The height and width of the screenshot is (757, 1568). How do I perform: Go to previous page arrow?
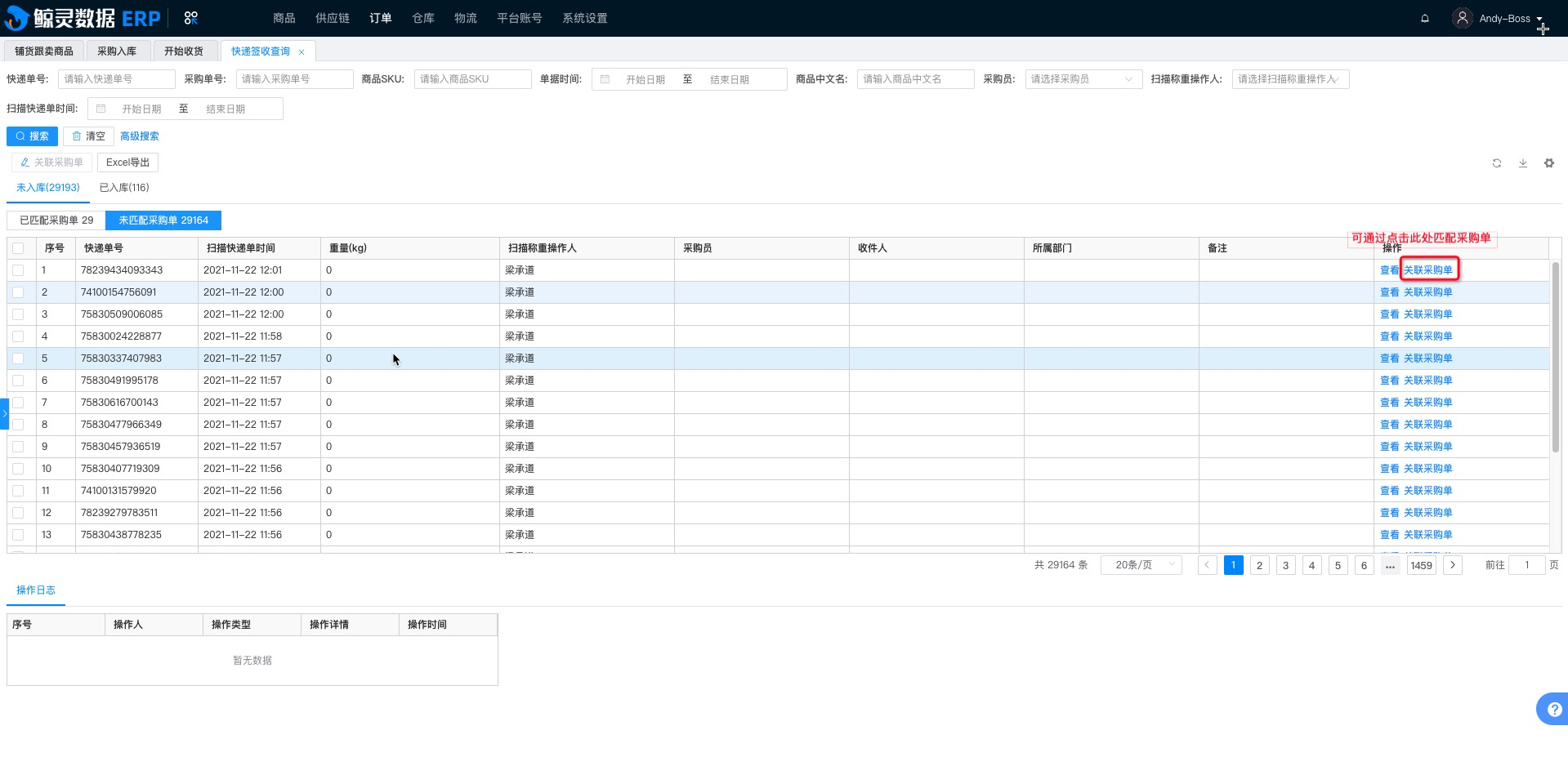point(1208,565)
